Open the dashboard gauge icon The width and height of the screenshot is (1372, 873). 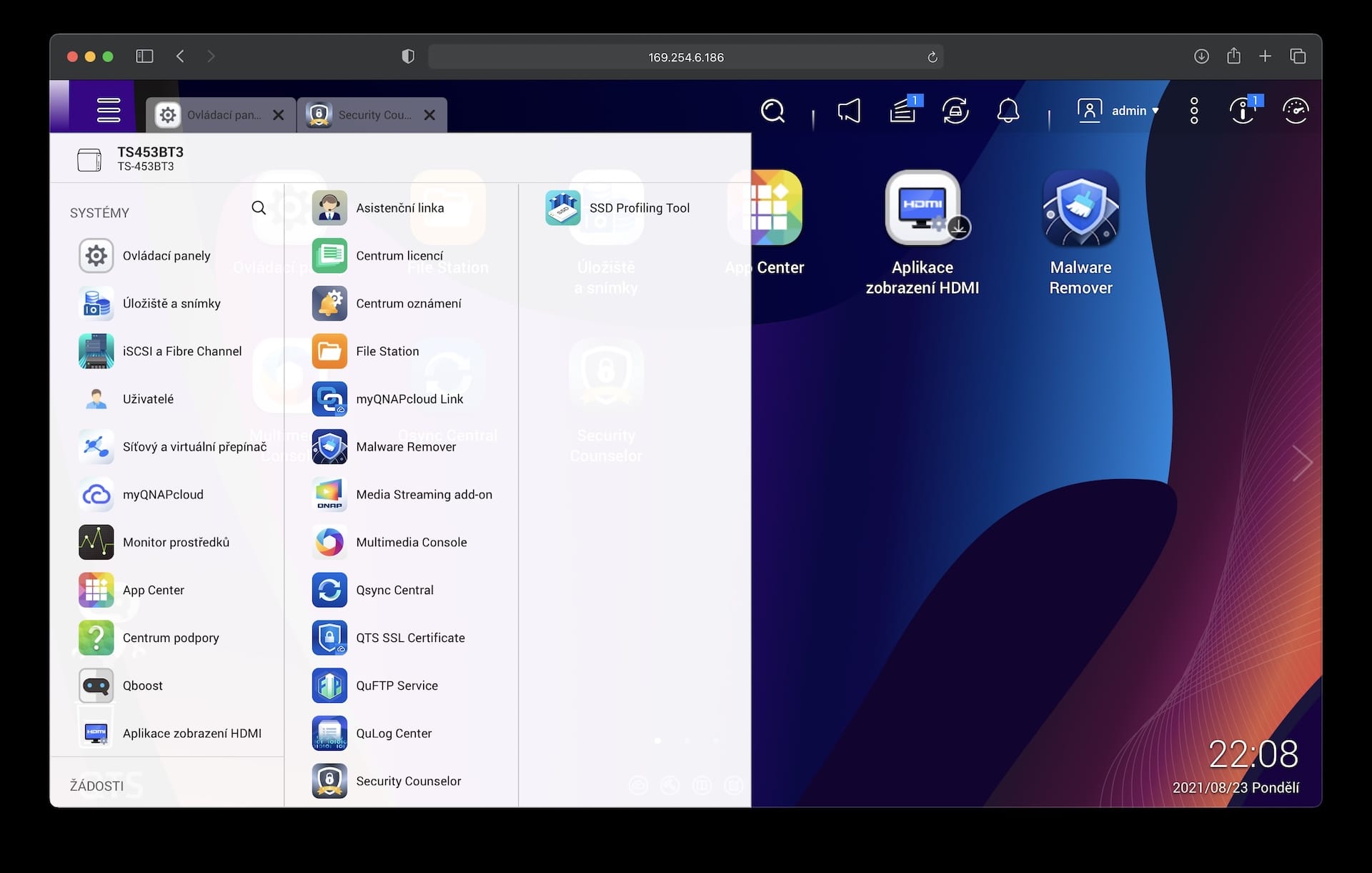[x=1295, y=111]
